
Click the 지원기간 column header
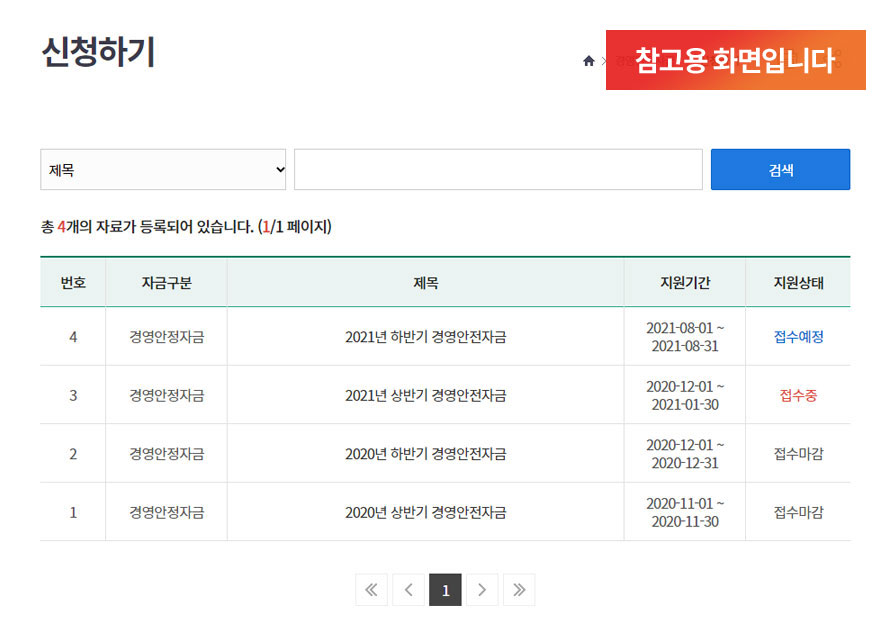(x=685, y=283)
